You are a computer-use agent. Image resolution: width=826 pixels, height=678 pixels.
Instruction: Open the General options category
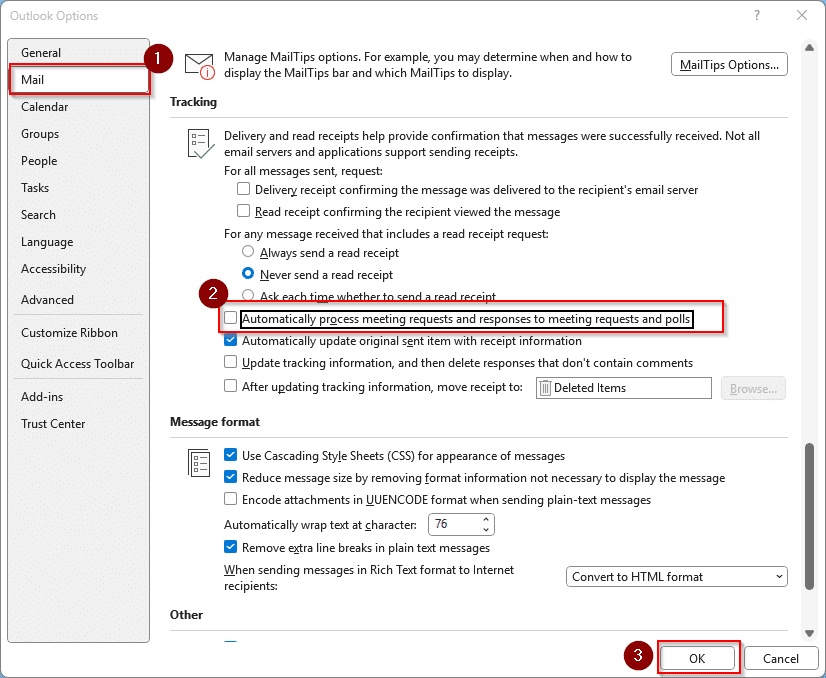tap(79, 53)
